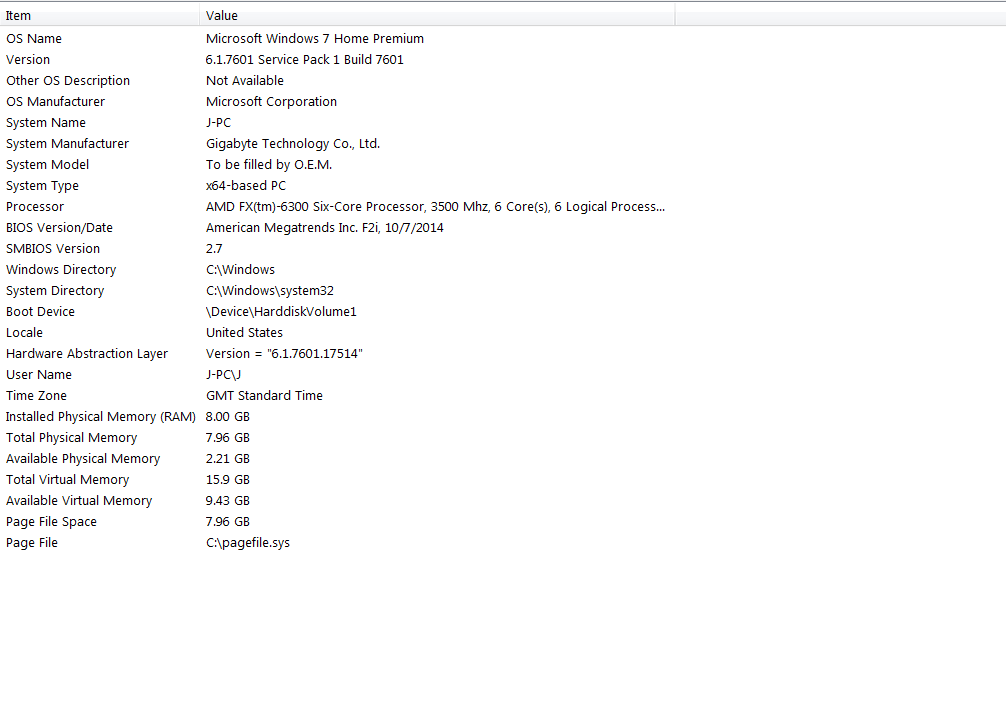
Task: Select the Total Physical Memory label
Action: 71,438
